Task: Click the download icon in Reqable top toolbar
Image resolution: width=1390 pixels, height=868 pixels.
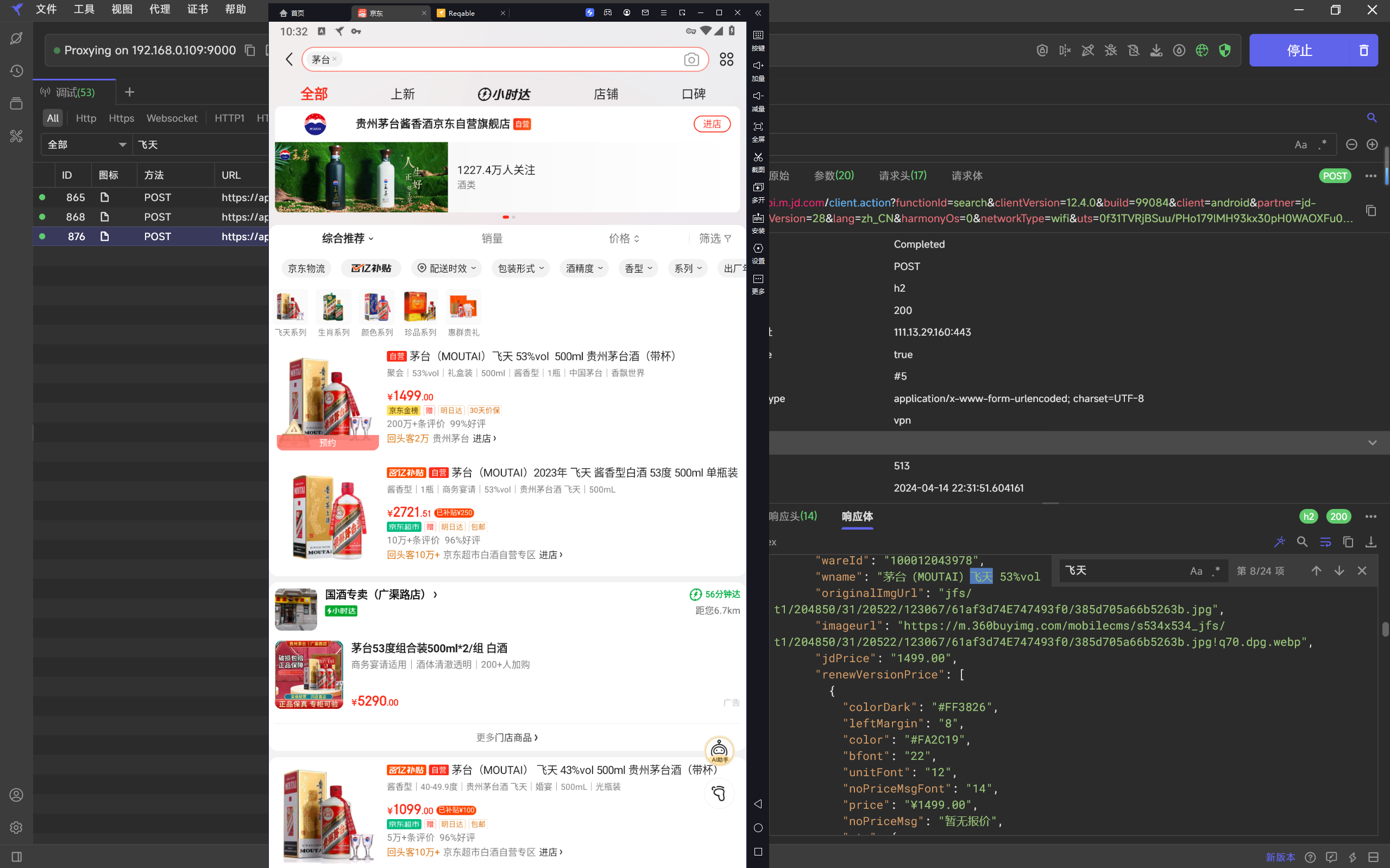Action: click(1156, 51)
